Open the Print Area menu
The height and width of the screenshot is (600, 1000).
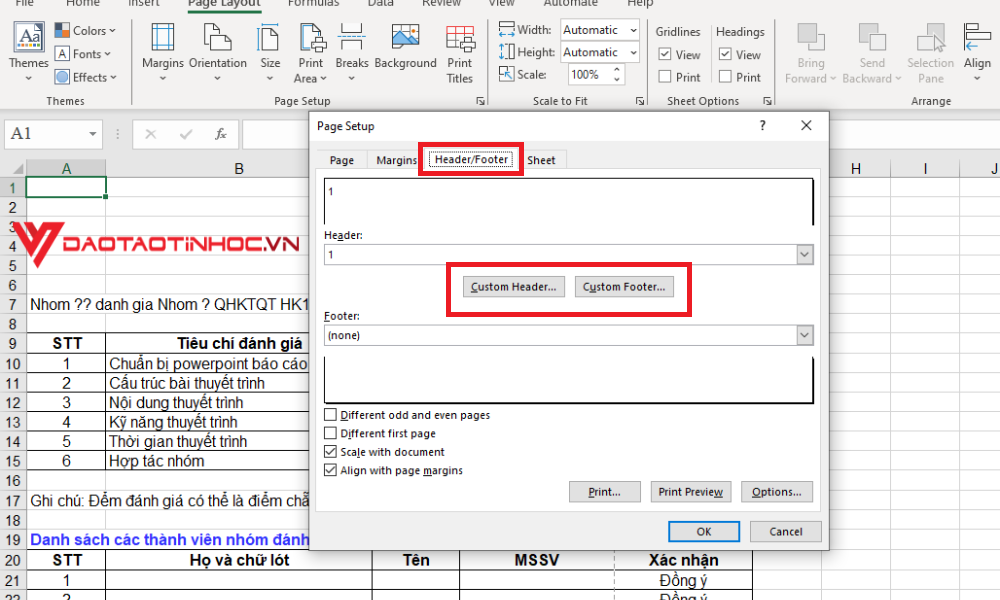coord(311,52)
